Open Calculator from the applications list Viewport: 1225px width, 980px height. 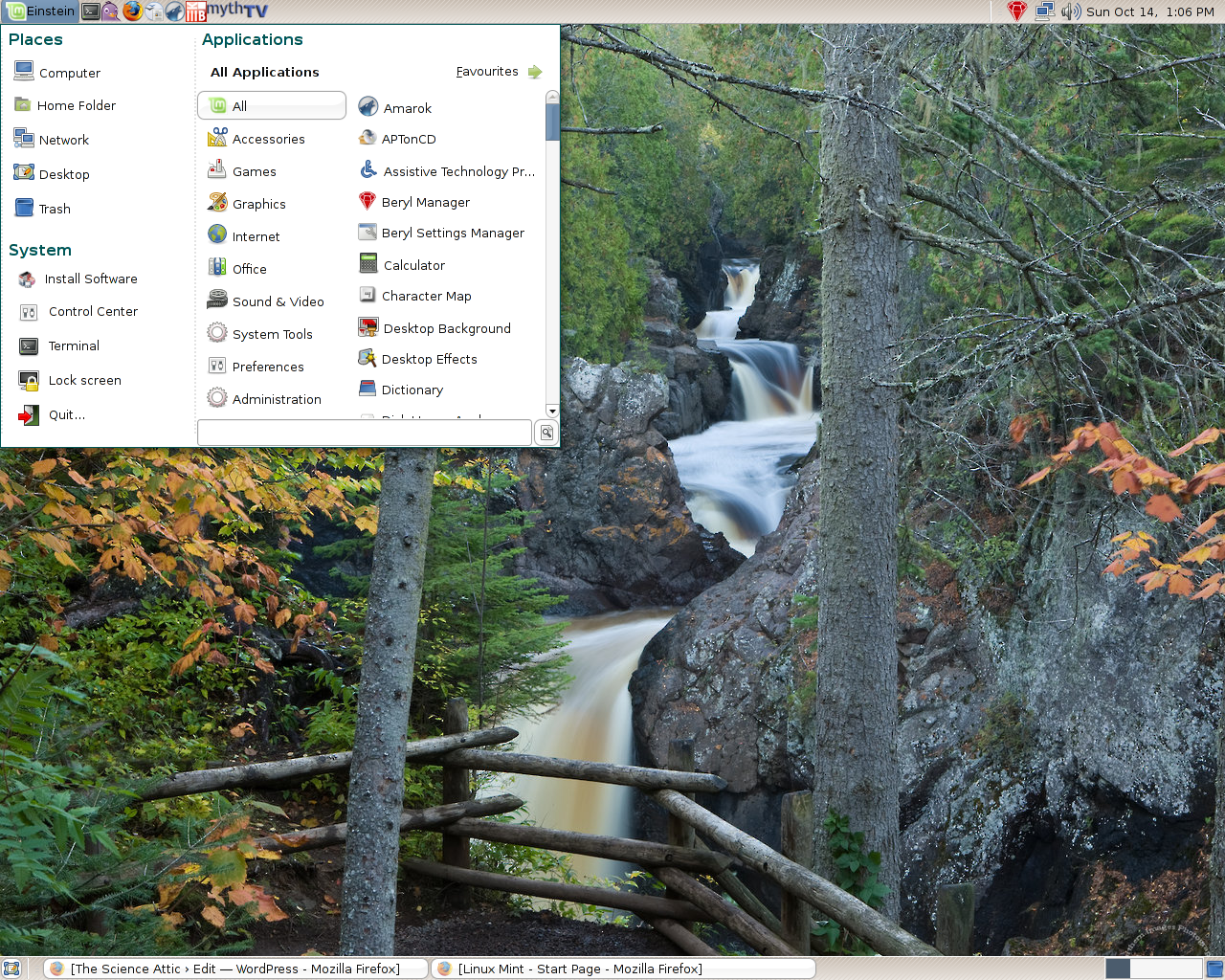tap(413, 265)
